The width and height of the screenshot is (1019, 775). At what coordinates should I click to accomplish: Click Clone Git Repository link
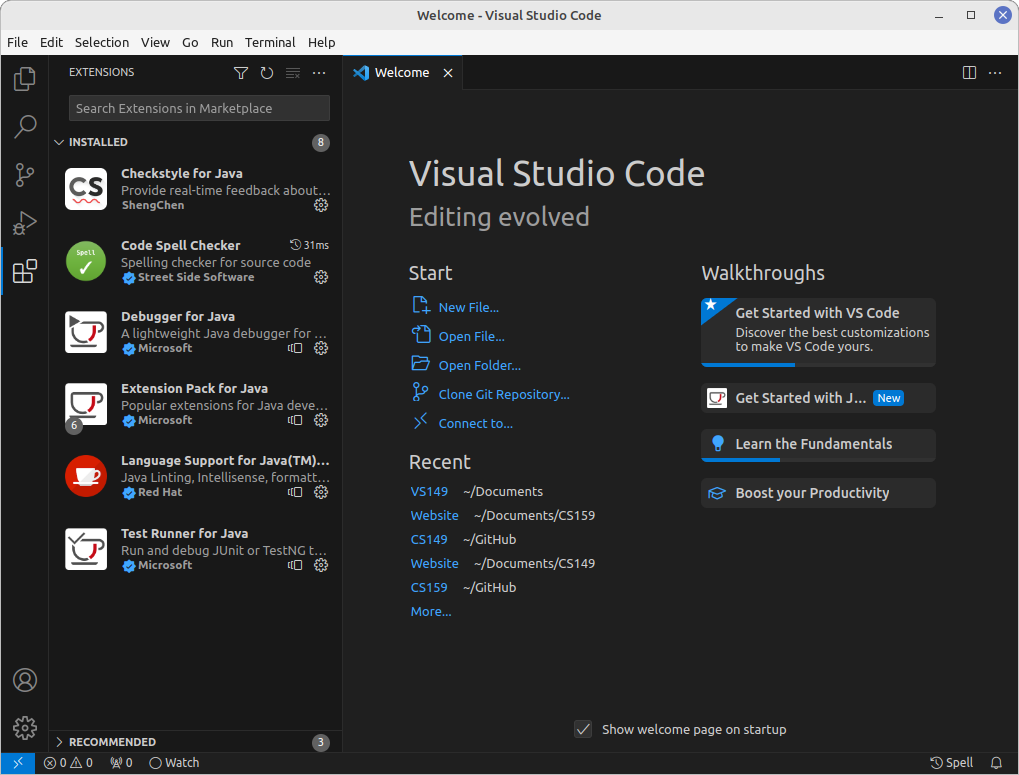tap(505, 393)
